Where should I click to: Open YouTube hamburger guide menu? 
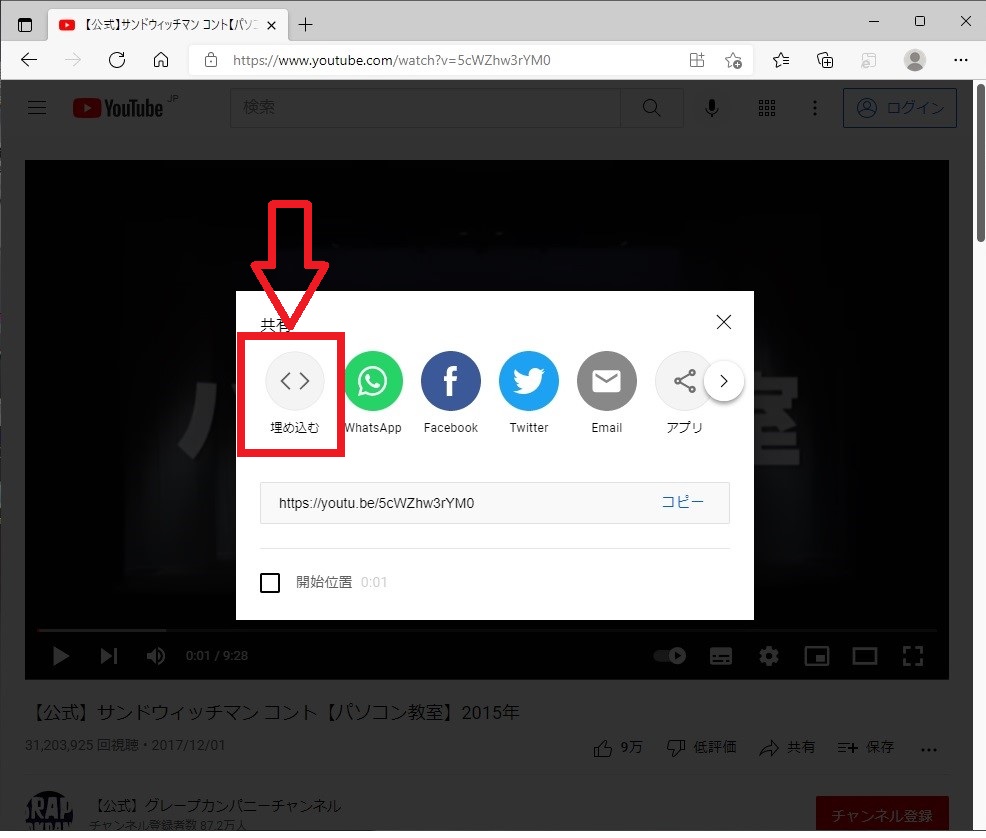pyautogui.click(x=37, y=108)
